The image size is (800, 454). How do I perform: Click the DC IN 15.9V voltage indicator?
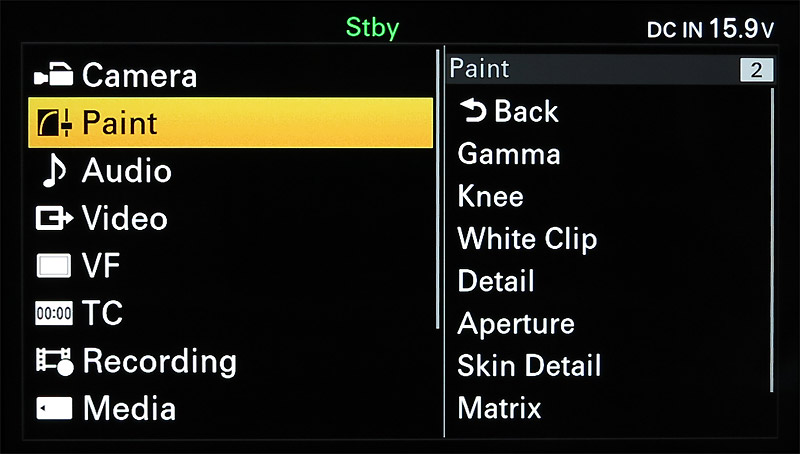[710, 30]
